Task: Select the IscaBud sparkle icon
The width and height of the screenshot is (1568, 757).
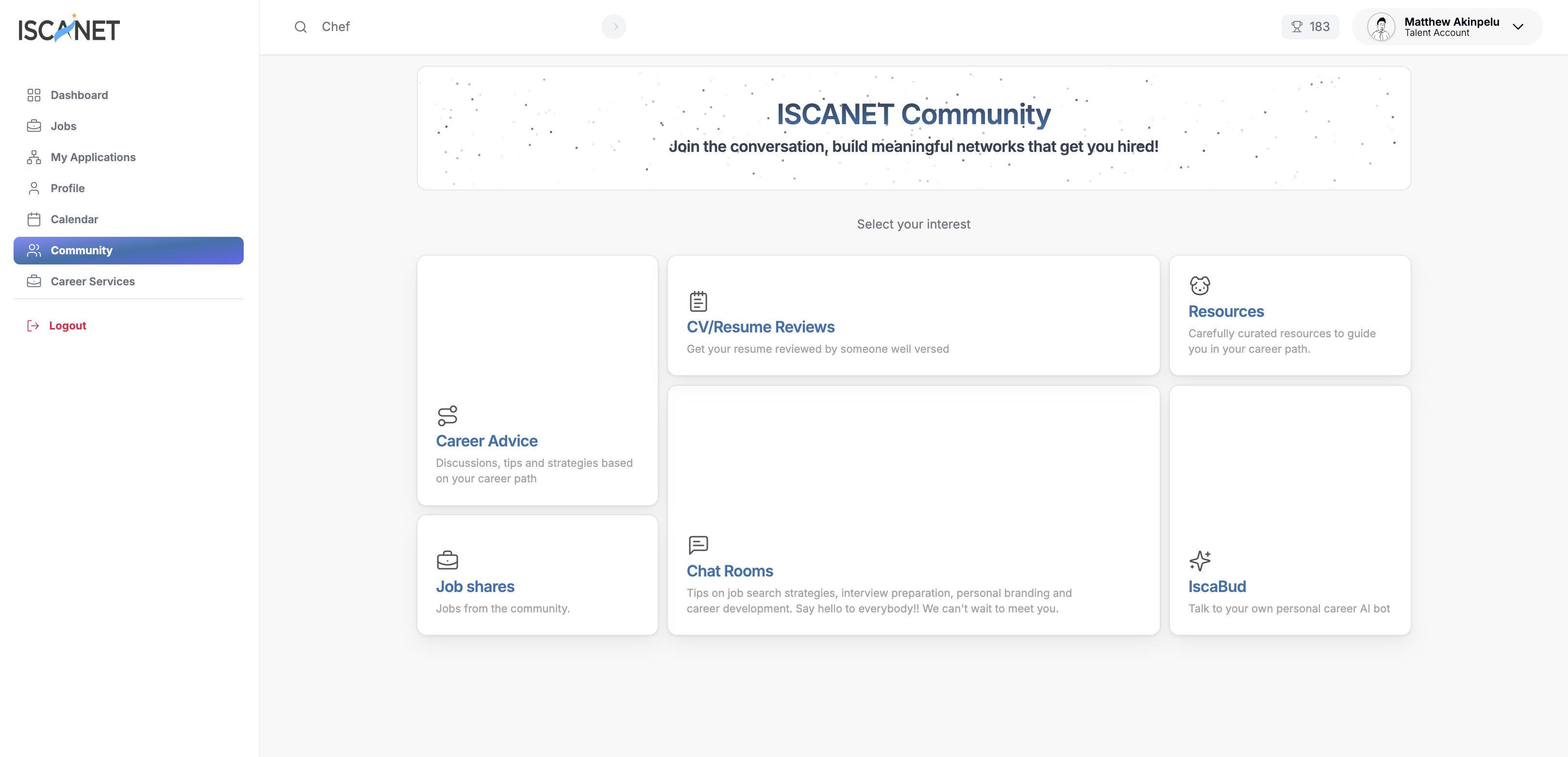Action: 1200,560
